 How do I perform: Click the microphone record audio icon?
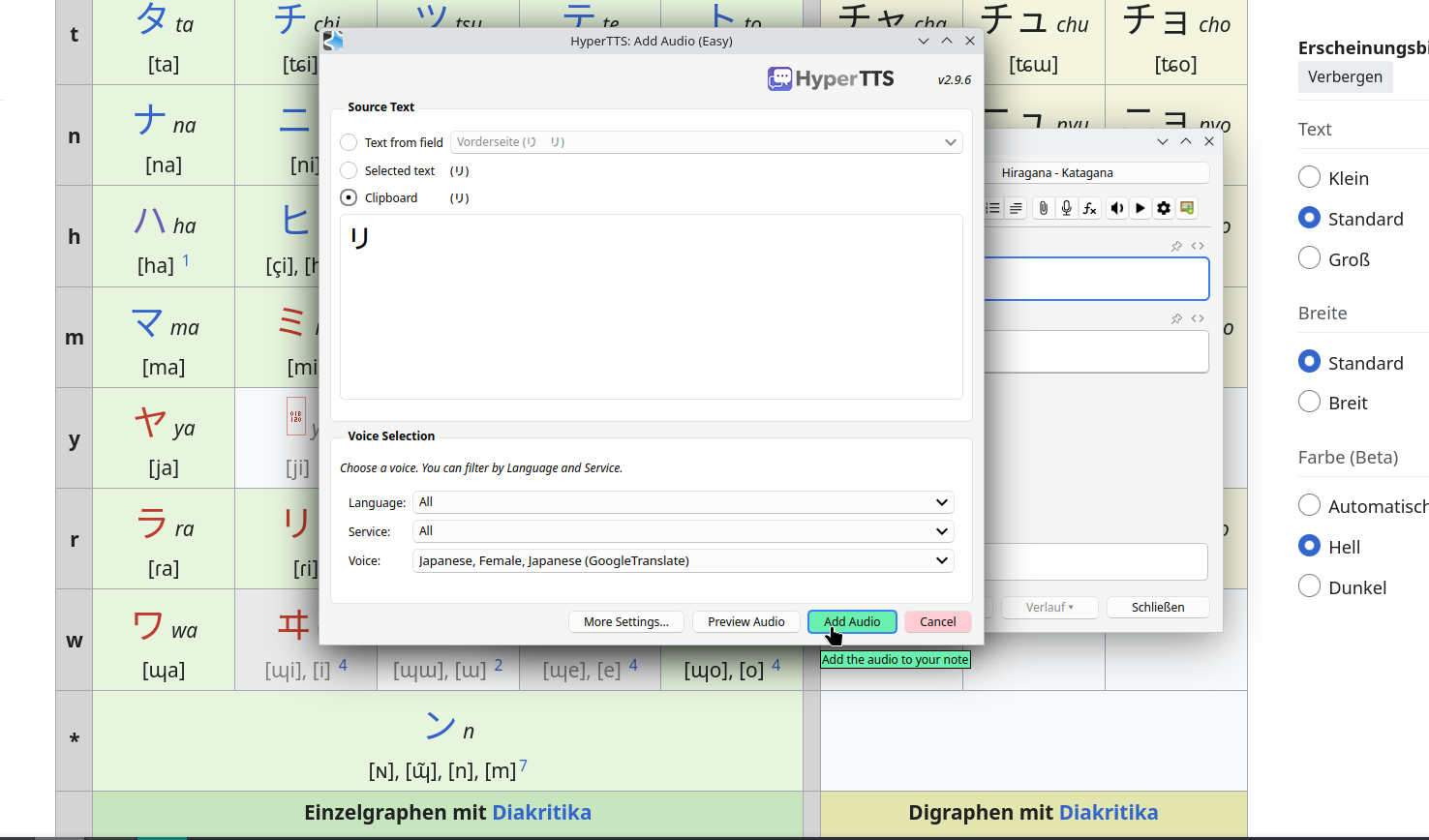(1066, 208)
